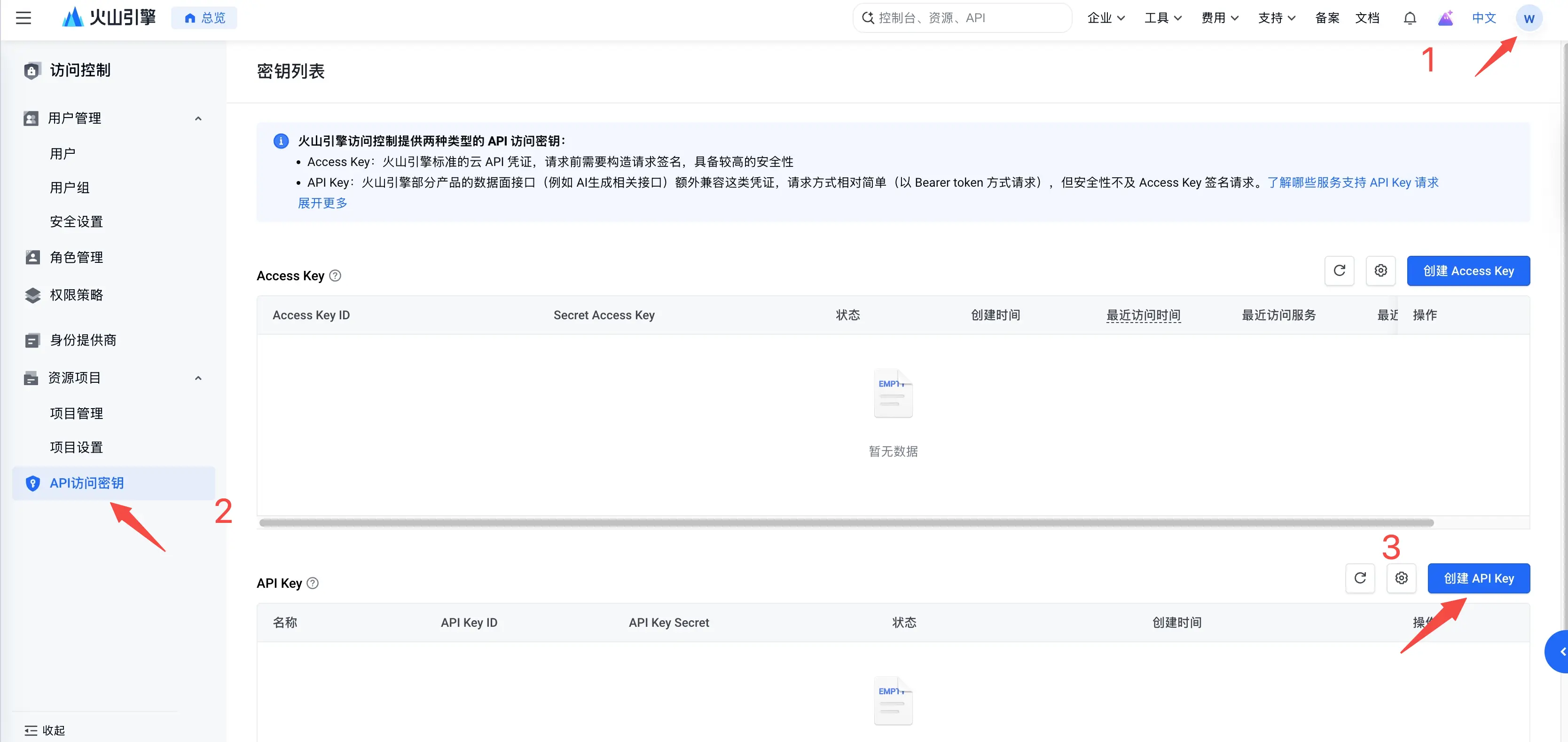Refresh the API Key list

tap(1360, 577)
